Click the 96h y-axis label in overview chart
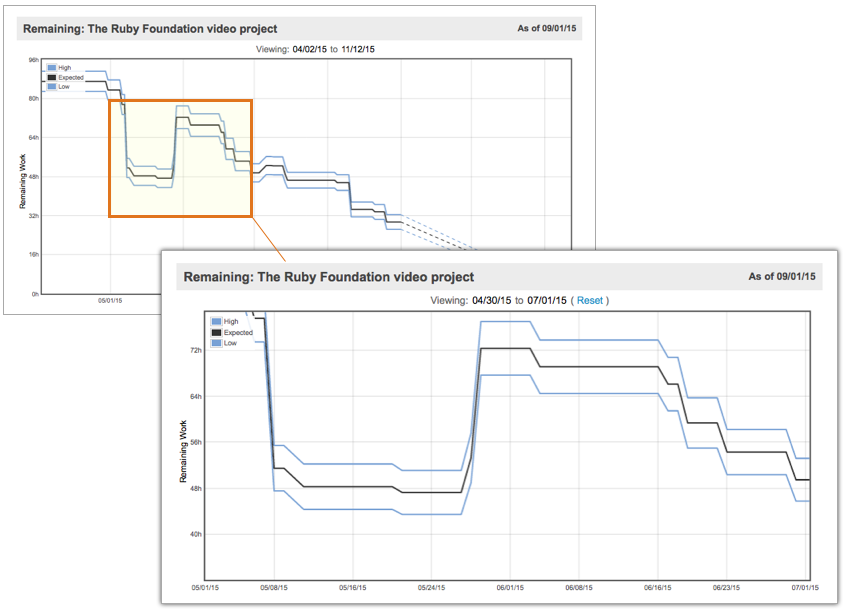This screenshot has height=612, width=844. [x=33, y=60]
